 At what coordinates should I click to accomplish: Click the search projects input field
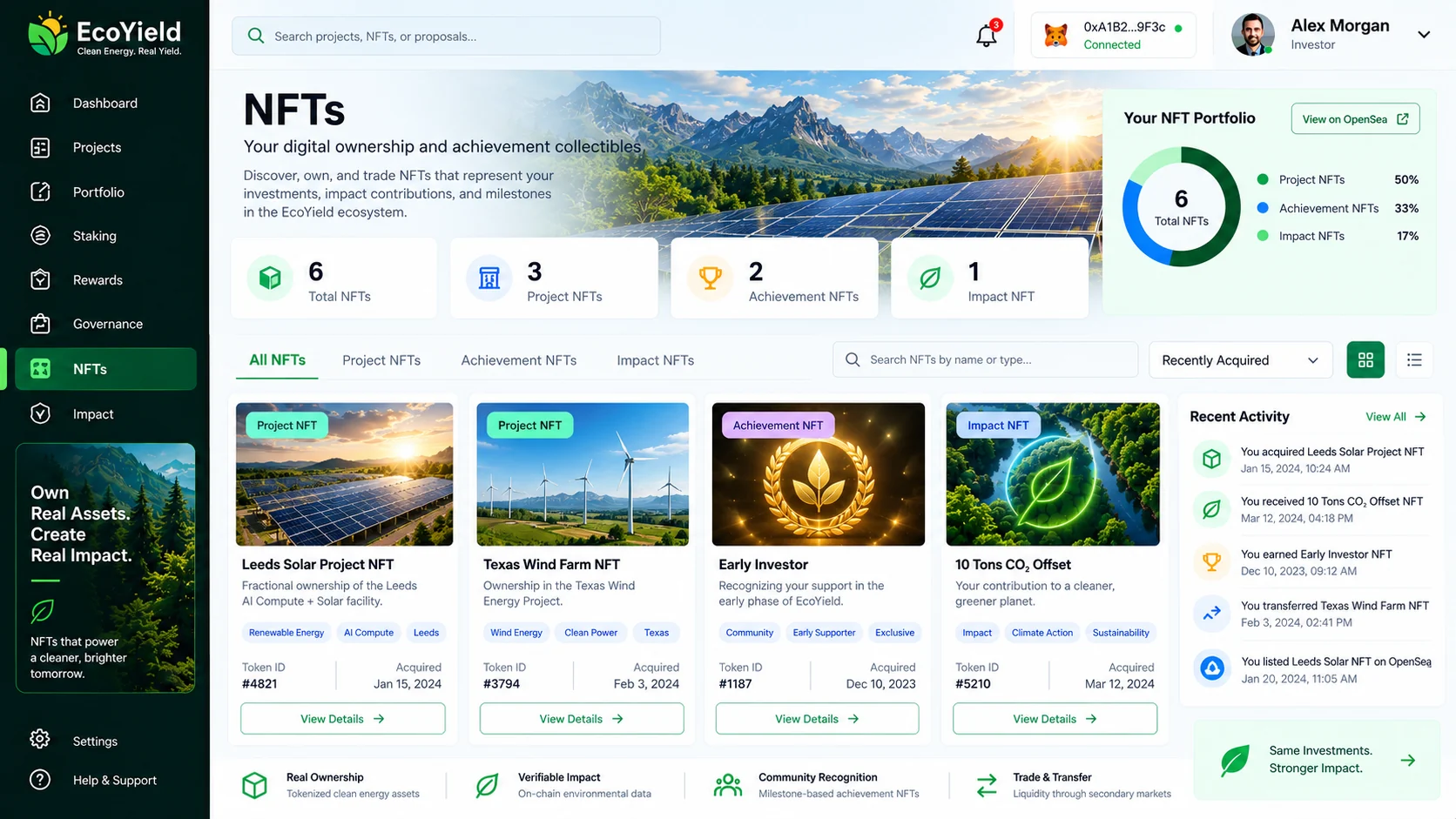[x=446, y=37]
